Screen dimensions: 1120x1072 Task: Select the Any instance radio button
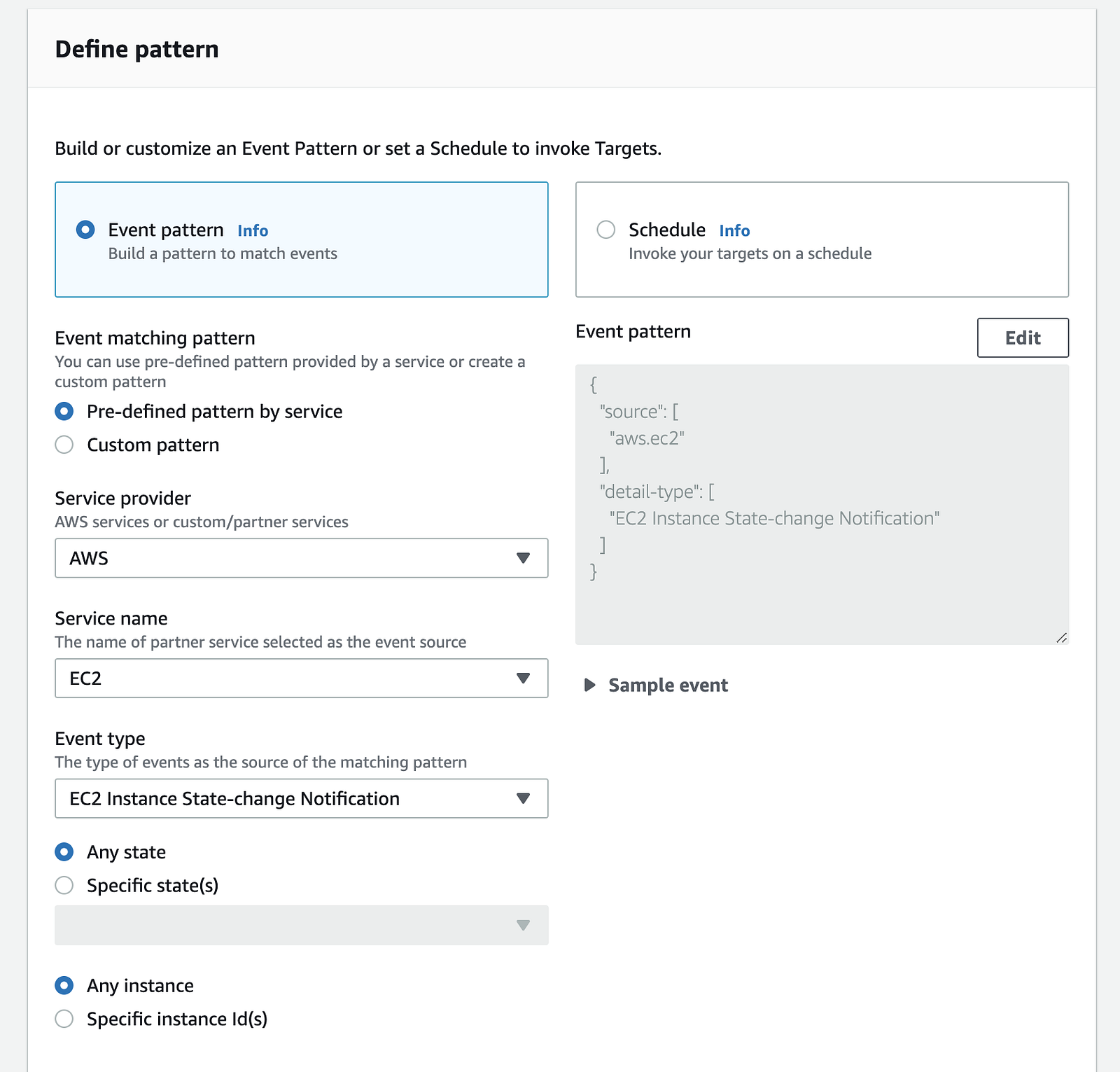(64, 986)
